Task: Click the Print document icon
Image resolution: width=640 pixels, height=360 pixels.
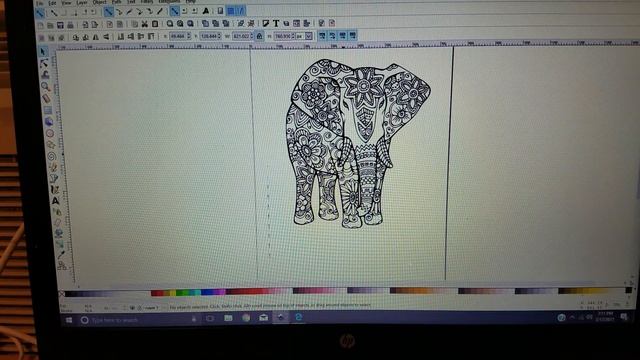Action: click(70, 25)
